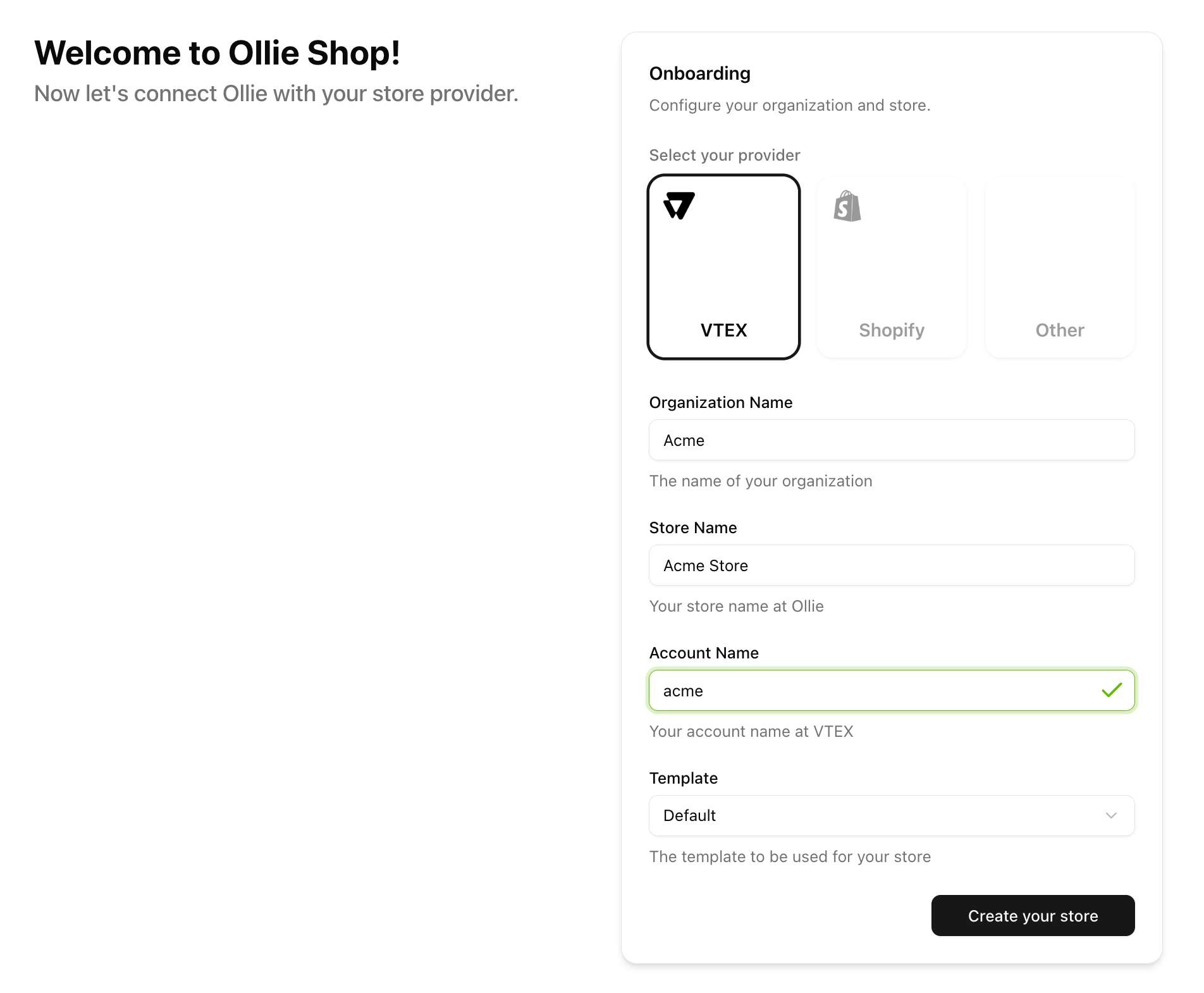Click the Account Name label
Viewport: 1204px width, 993px height.
point(704,653)
